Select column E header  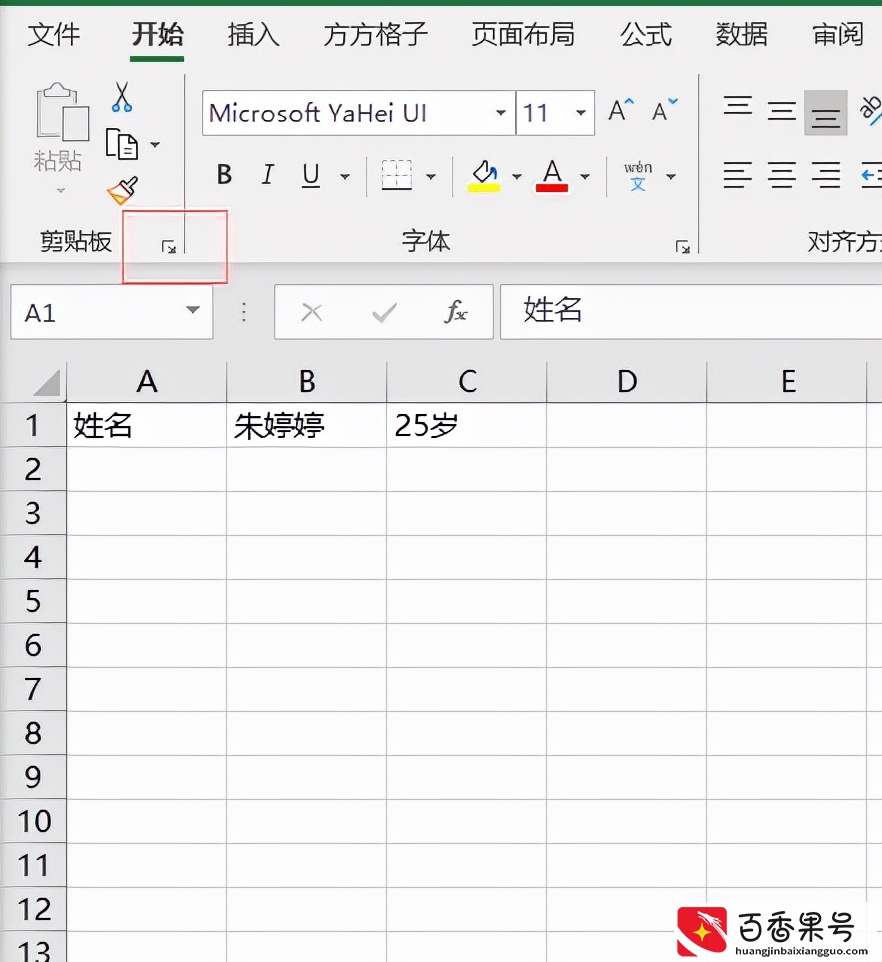tap(787, 382)
